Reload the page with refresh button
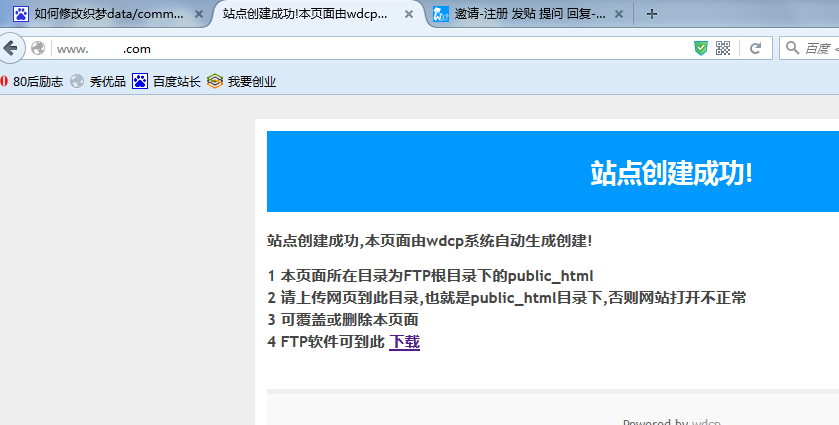The width and height of the screenshot is (839, 425). (756, 48)
